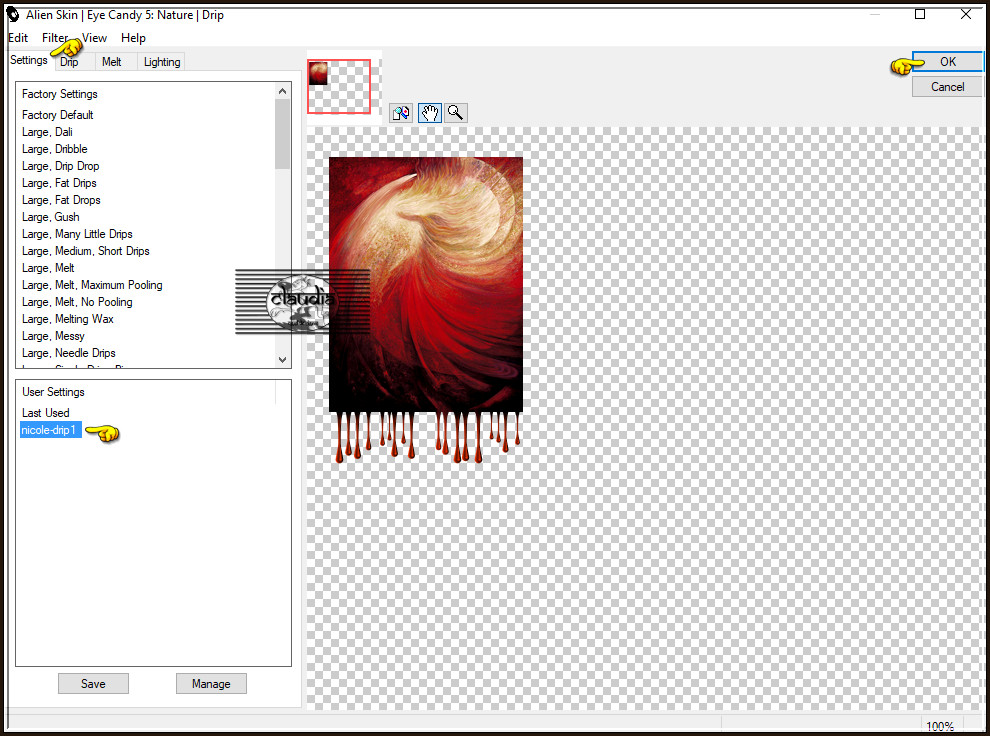This screenshot has width=990, height=736.
Task: Switch to the Melt tab
Action: point(112,62)
